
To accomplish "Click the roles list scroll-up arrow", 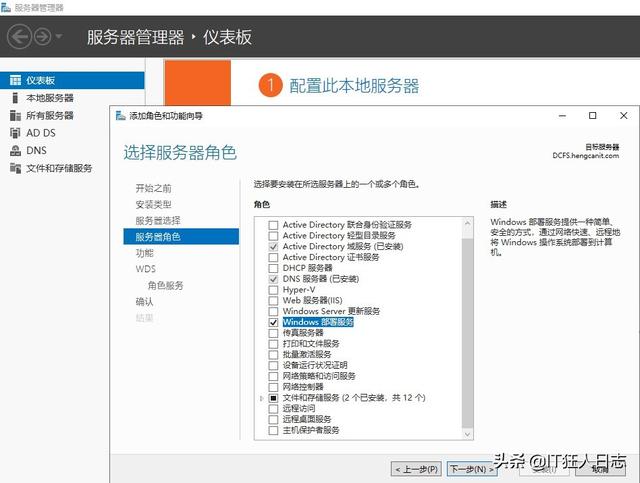I will 468,223.
